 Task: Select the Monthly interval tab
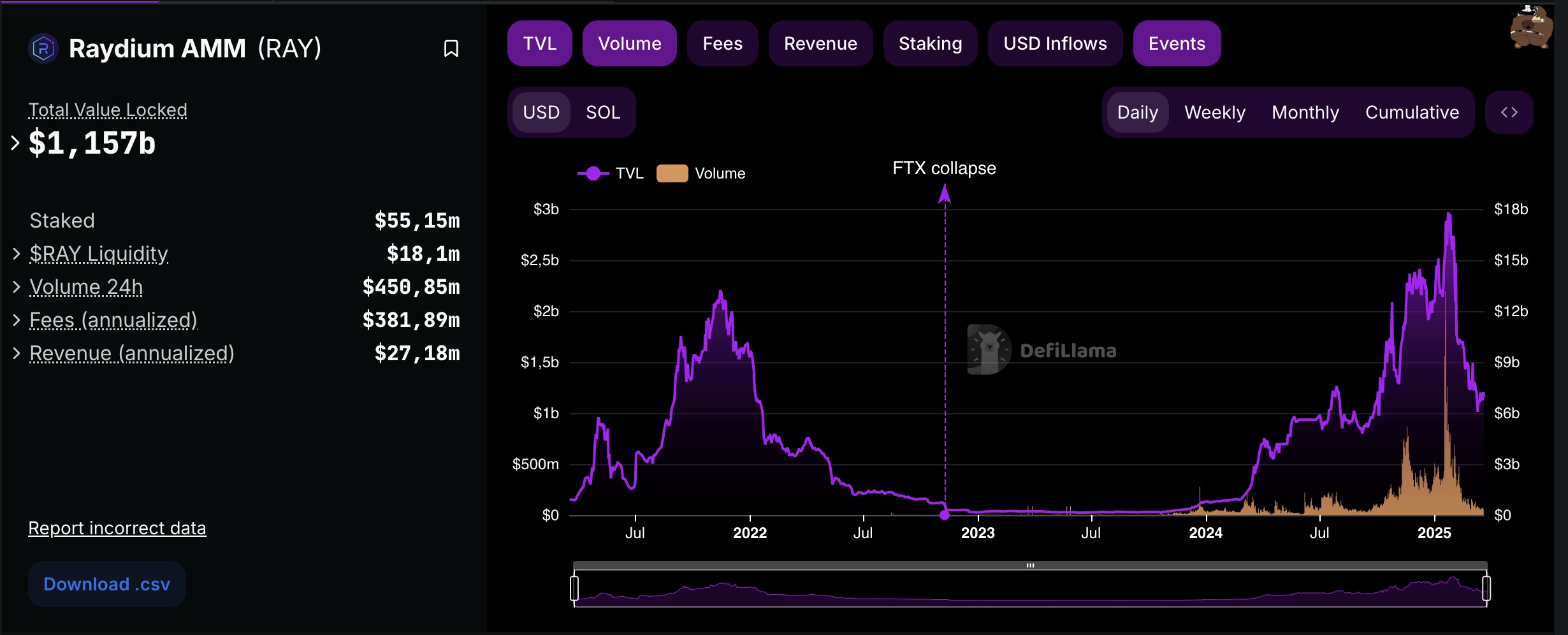pyautogui.click(x=1305, y=112)
